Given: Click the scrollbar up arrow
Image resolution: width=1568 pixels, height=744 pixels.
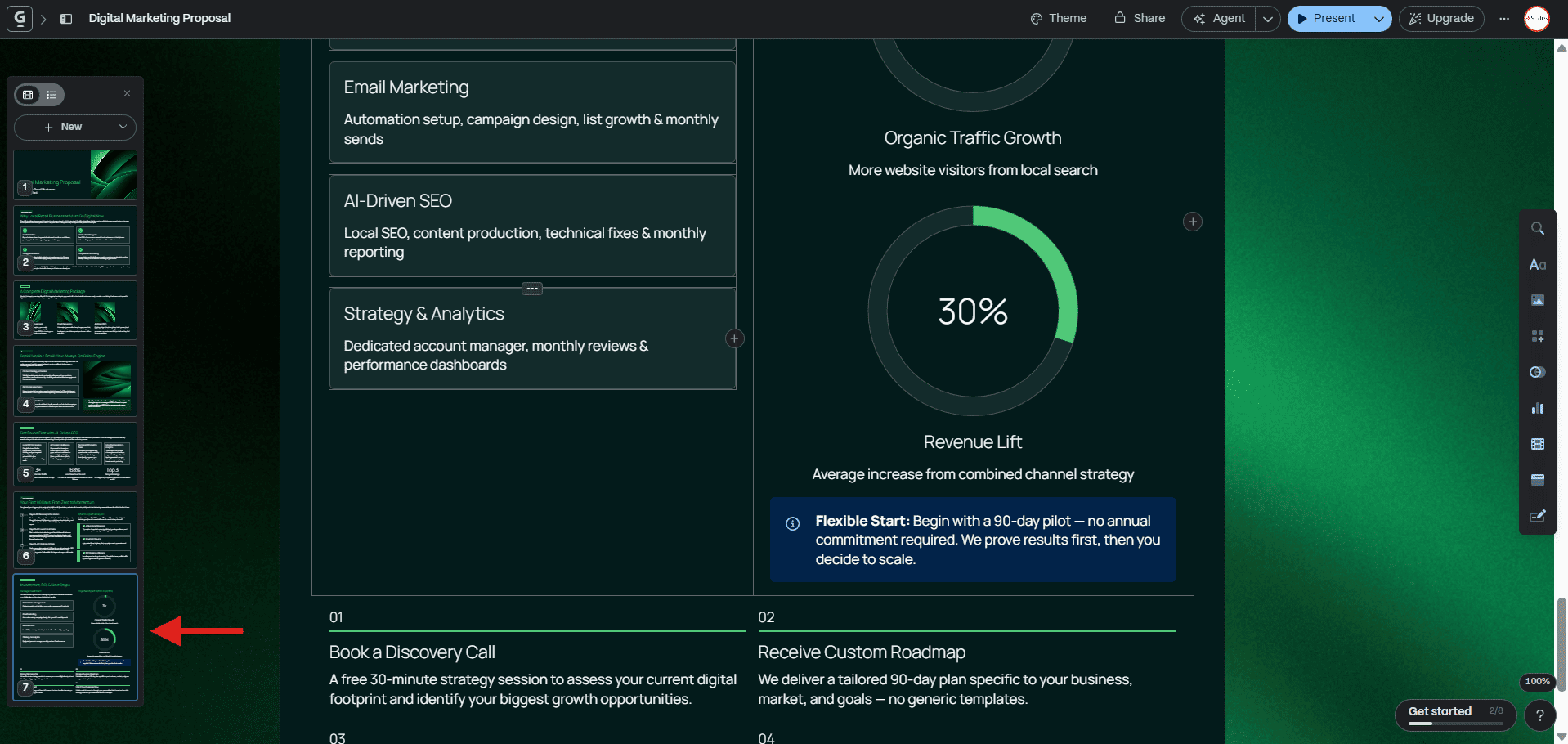Looking at the screenshot, I should tap(1561, 48).
